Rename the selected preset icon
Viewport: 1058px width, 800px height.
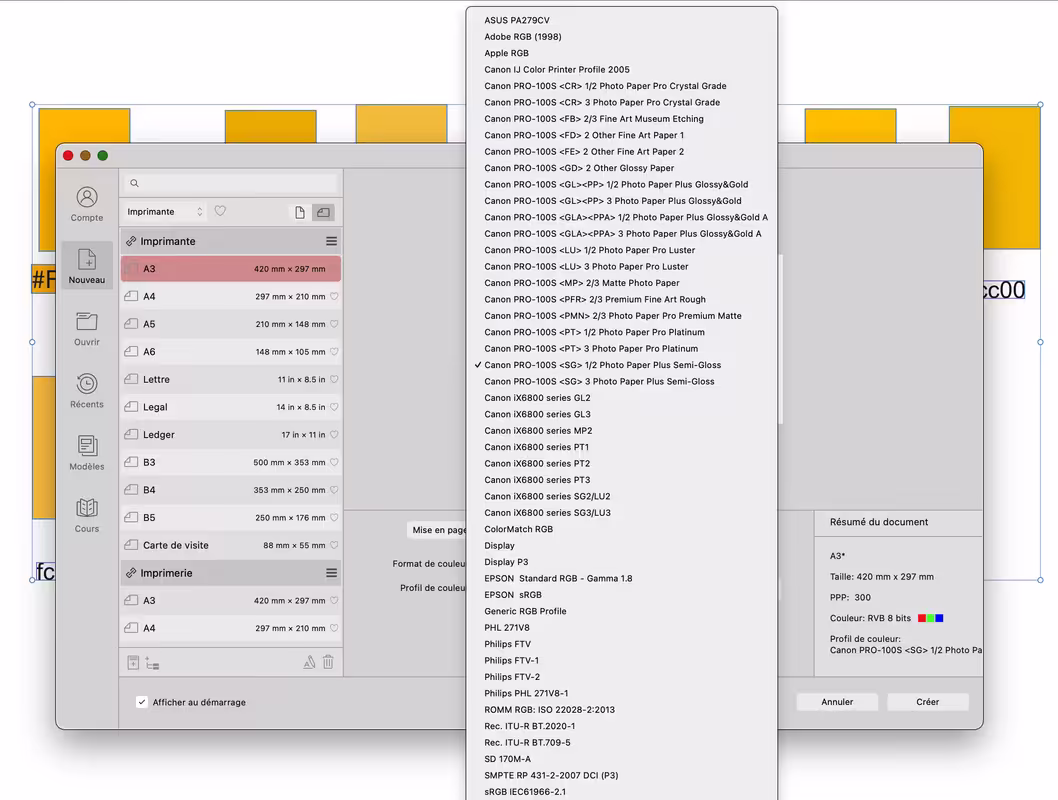(309, 662)
